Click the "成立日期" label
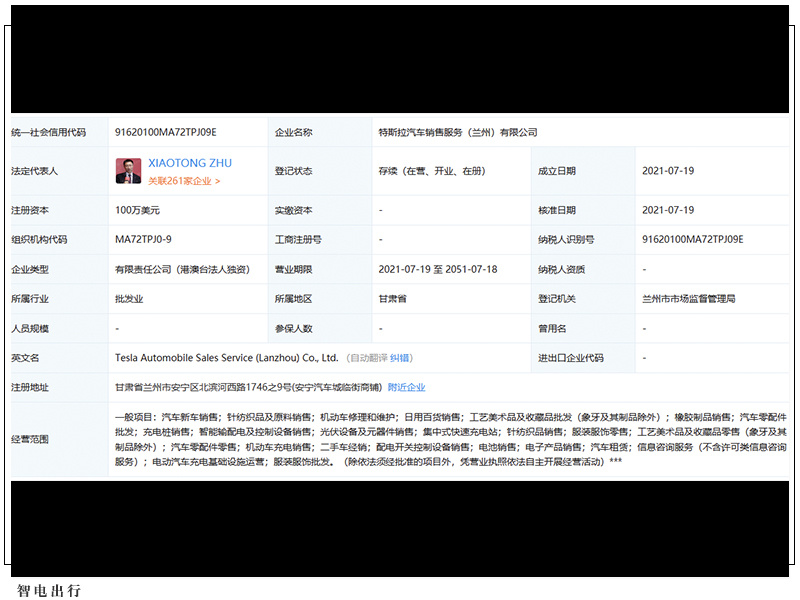800x600 pixels. pos(557,171)
